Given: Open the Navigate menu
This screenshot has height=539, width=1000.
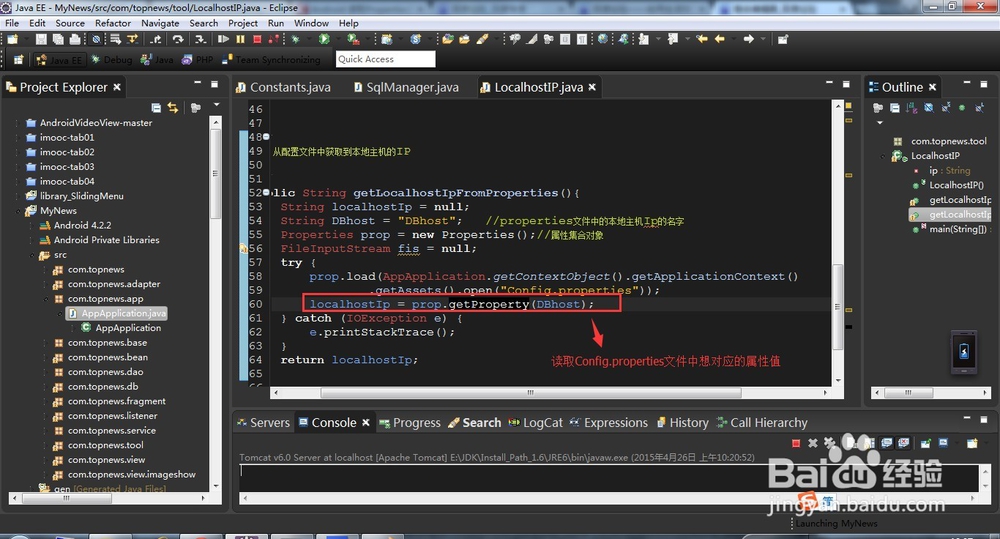Looking at the screenshot, I should [160, 23].
